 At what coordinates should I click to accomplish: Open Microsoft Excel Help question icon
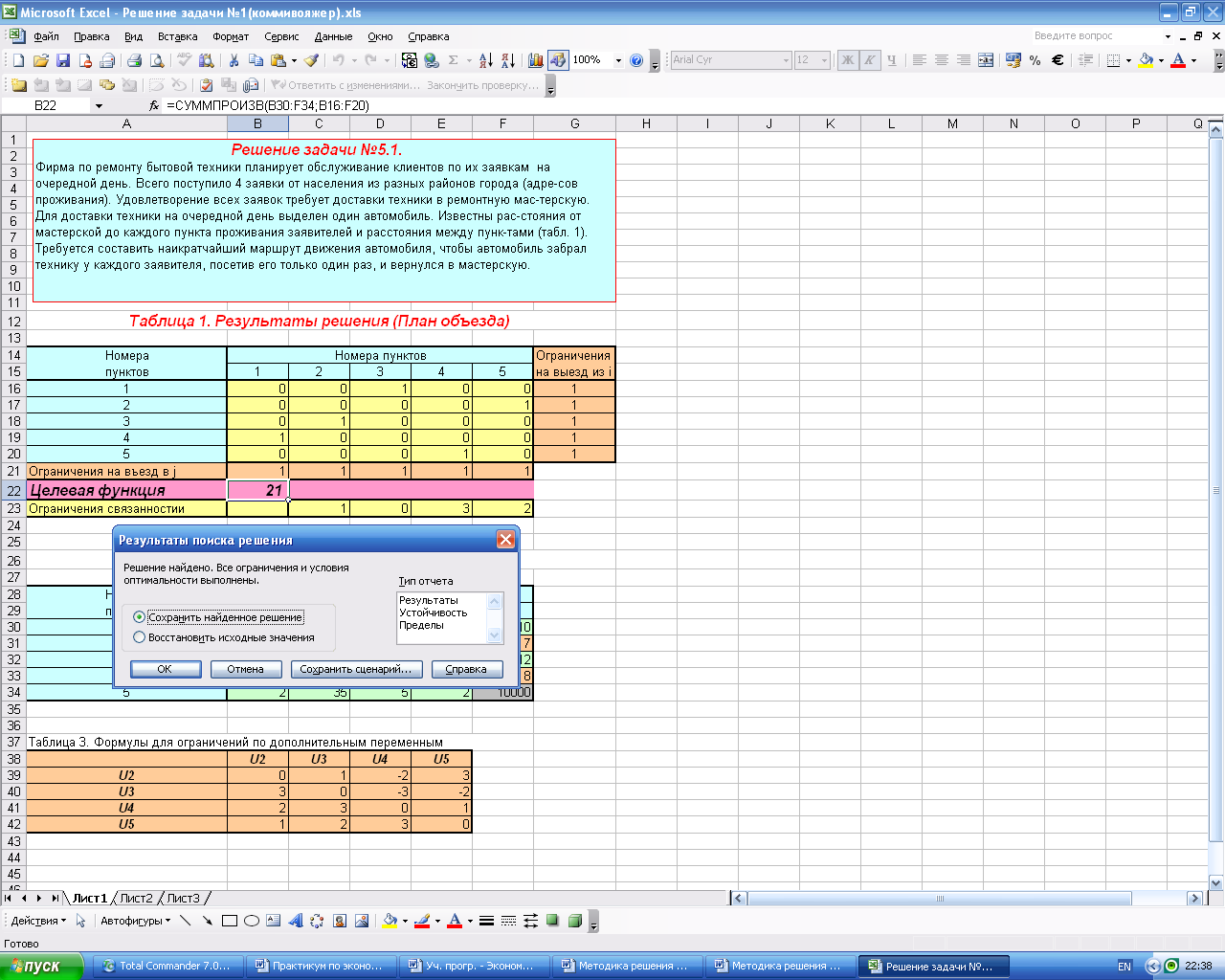coord(637,60)
